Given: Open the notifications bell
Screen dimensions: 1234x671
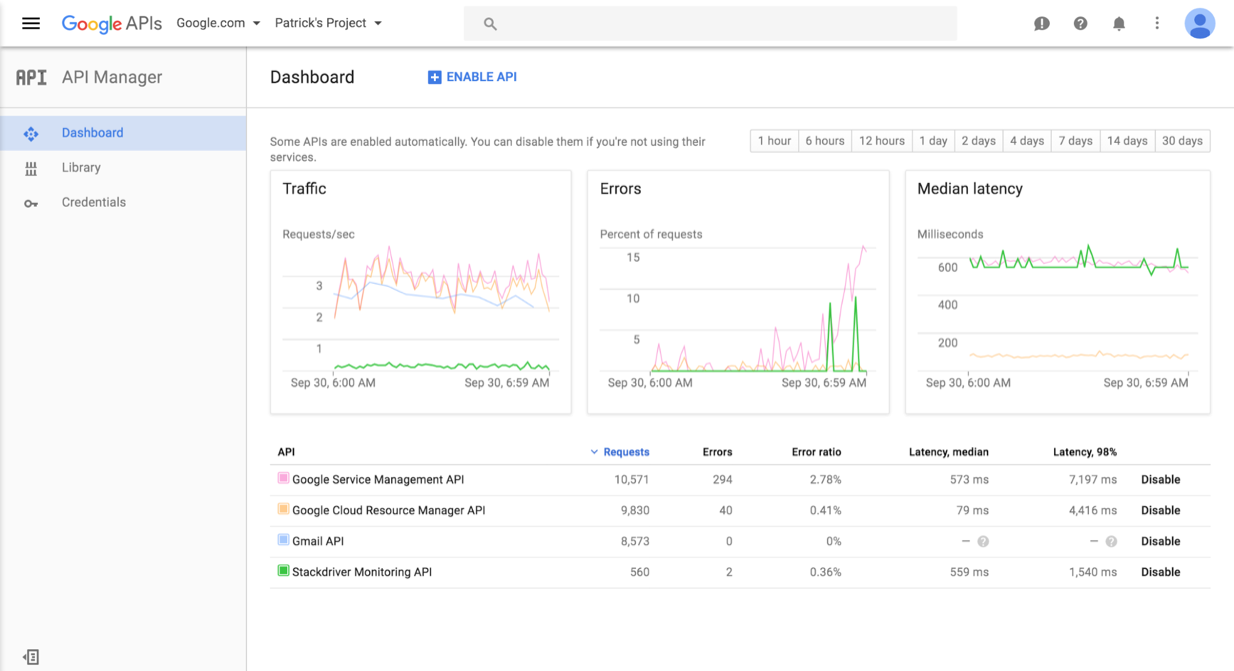Looking at the screenshot, I should point(1119,24).
